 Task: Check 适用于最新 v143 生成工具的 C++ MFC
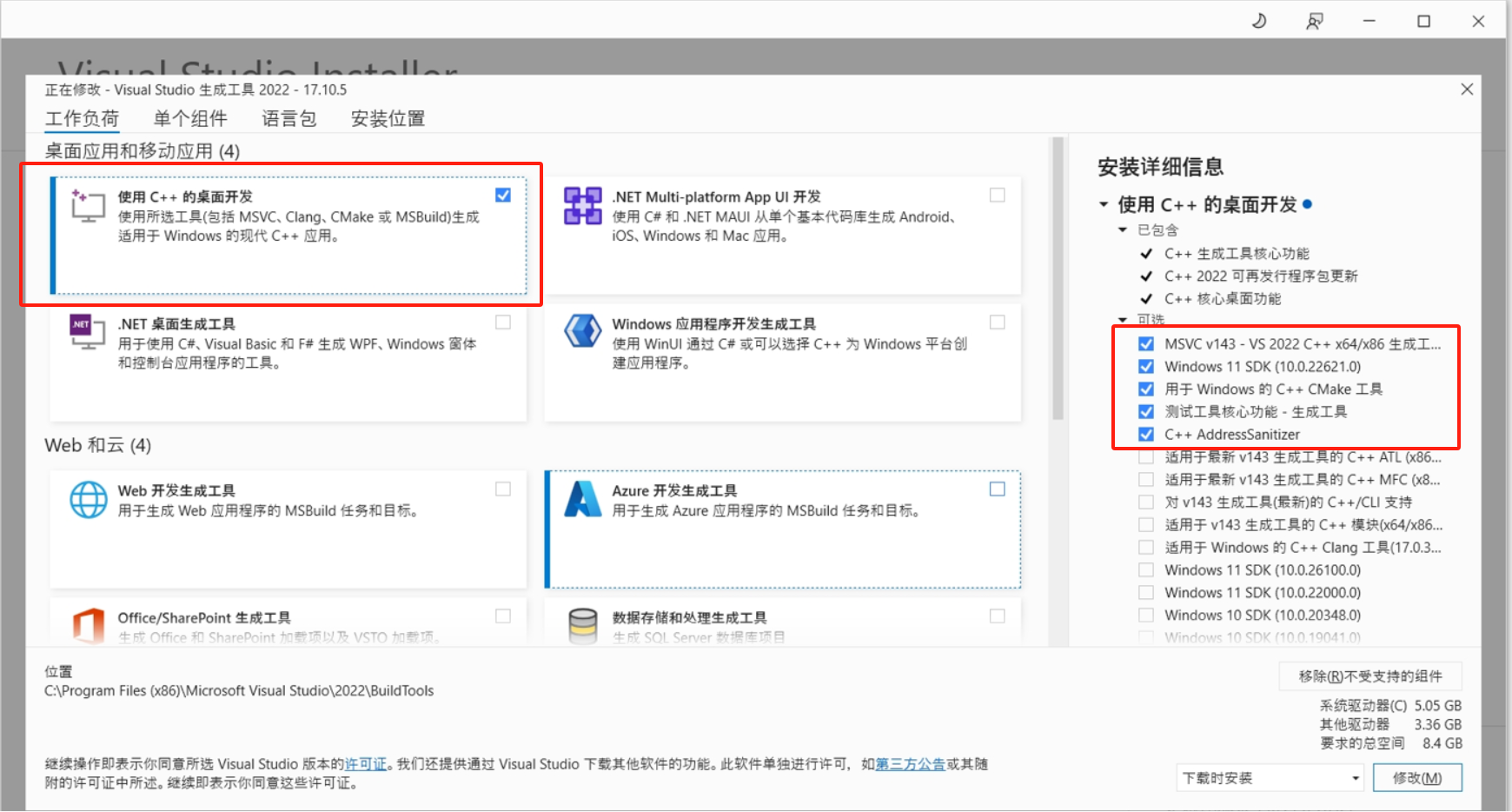coord(1146,479)
